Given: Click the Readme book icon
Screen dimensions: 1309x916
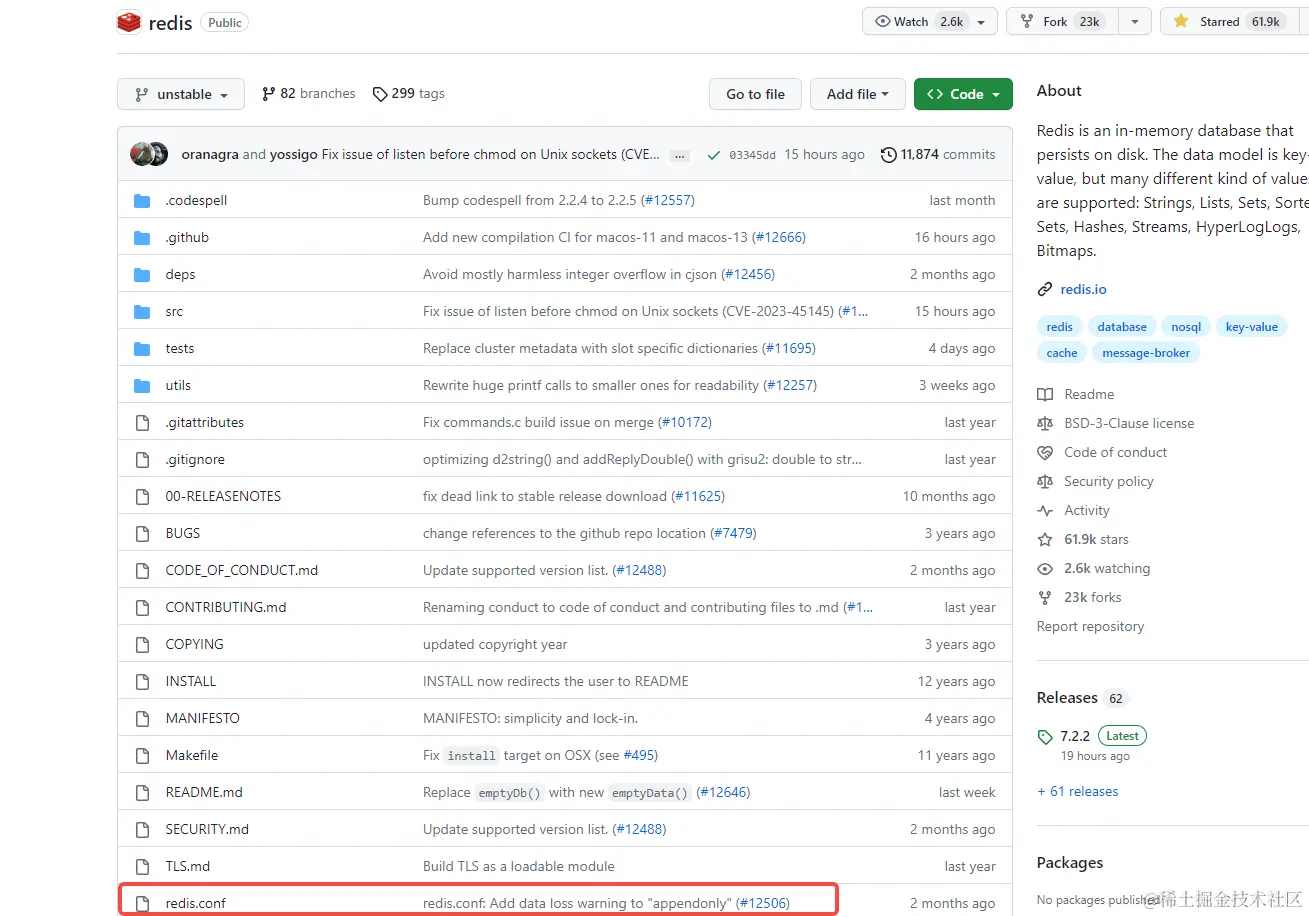Looking at the screenshot, I should point(1045,395).
